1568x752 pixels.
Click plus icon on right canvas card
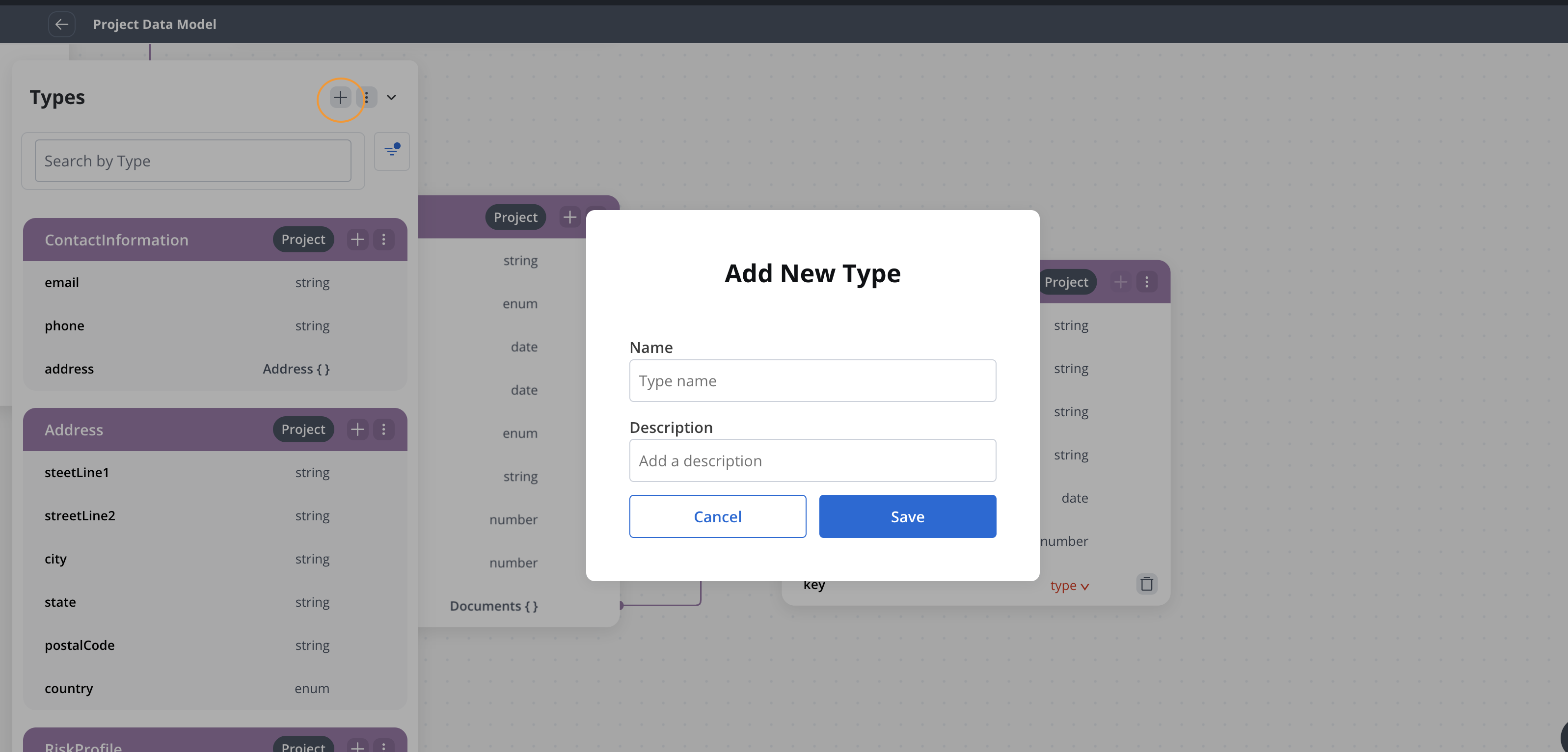[1121, 282]
